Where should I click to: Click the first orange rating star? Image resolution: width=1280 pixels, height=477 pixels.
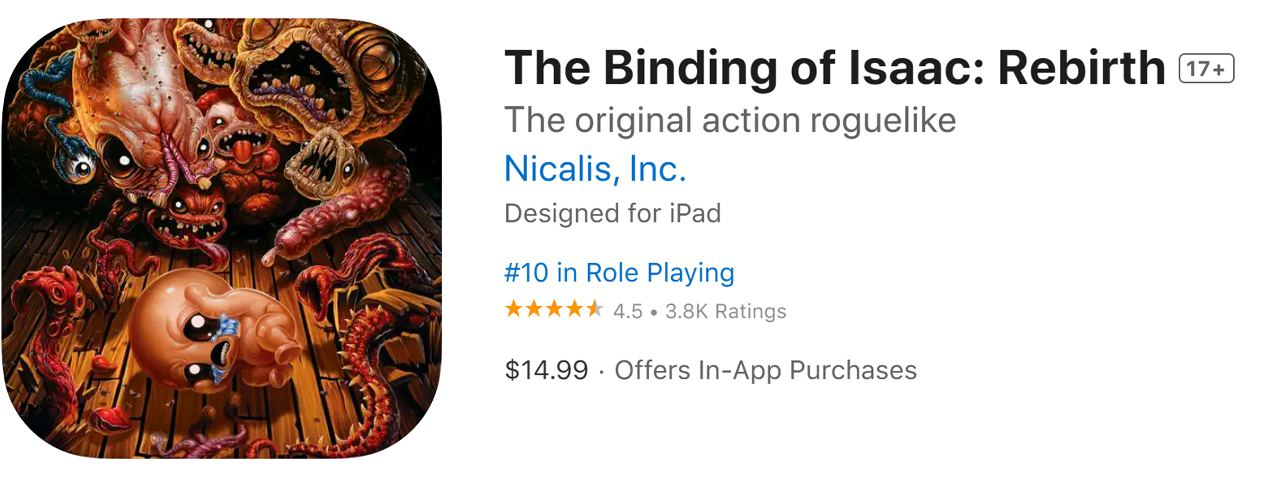pyautogui.click(x=514, y=310)
